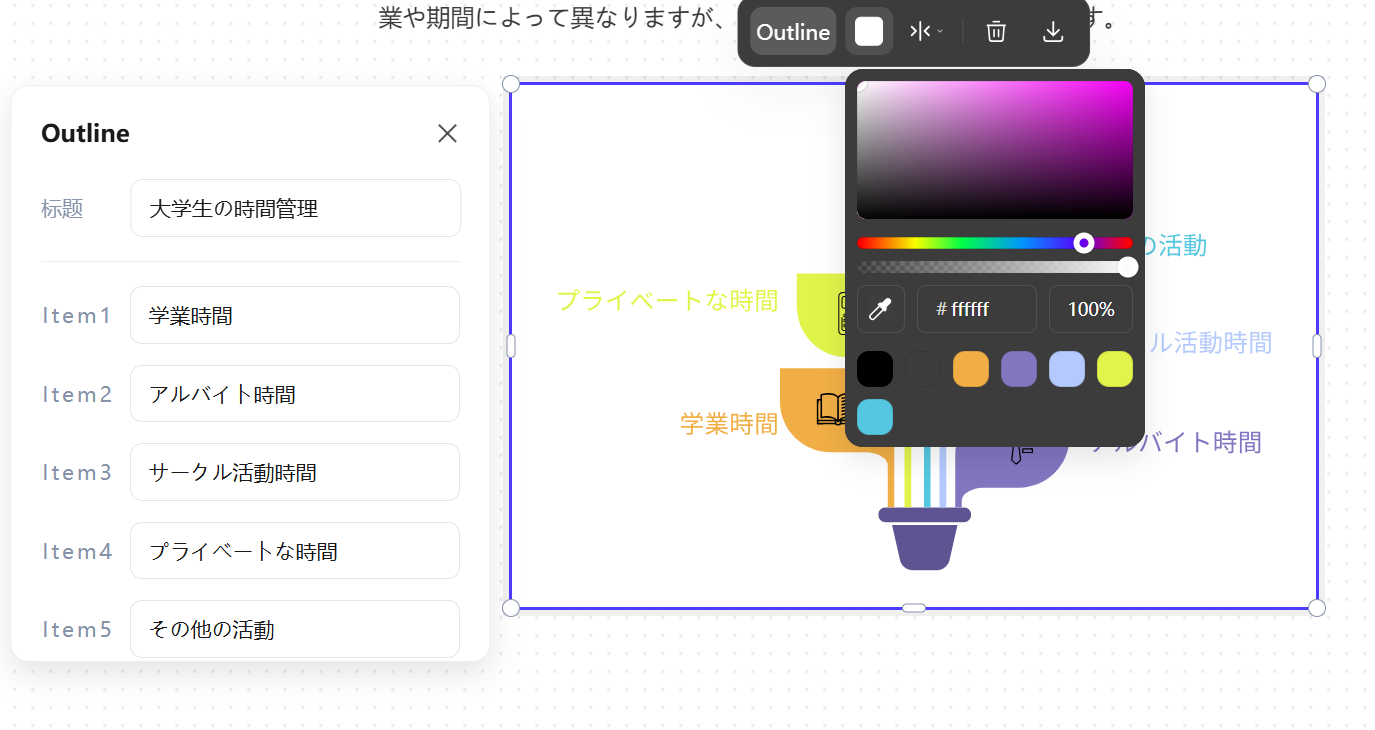Click the download icon in toolbar
Image resolution: width=1375 pixels, height=730 pixels.
pos(1053,32)
